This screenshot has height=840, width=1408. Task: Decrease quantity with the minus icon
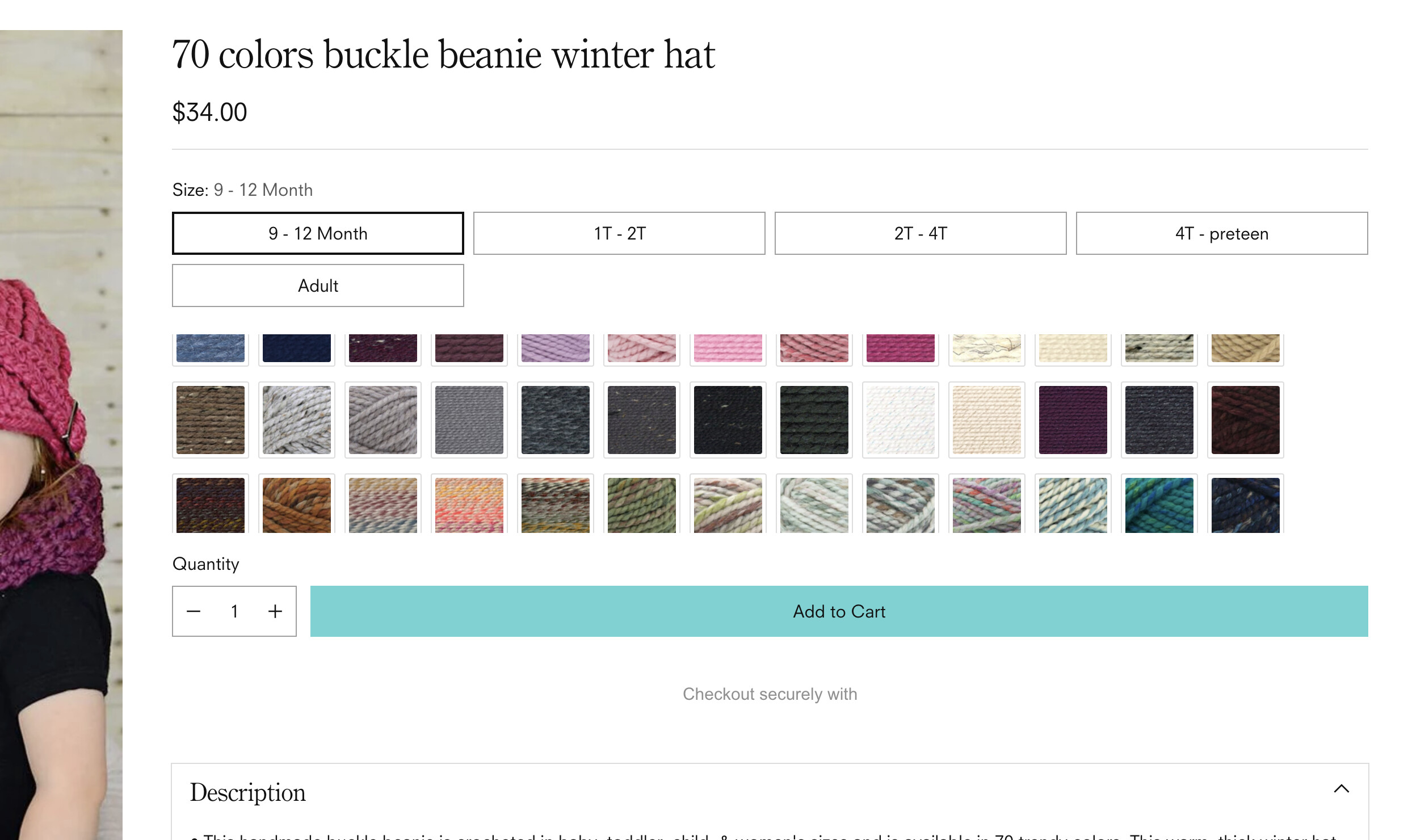coord(194,611)
